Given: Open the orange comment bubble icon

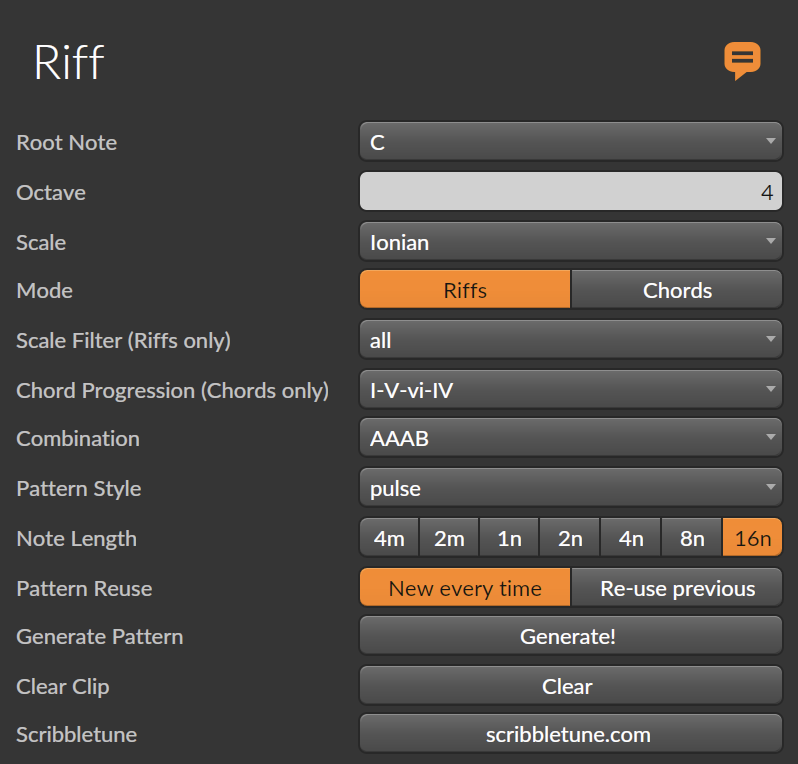Looking at the screenshot, I should [742, 61].
